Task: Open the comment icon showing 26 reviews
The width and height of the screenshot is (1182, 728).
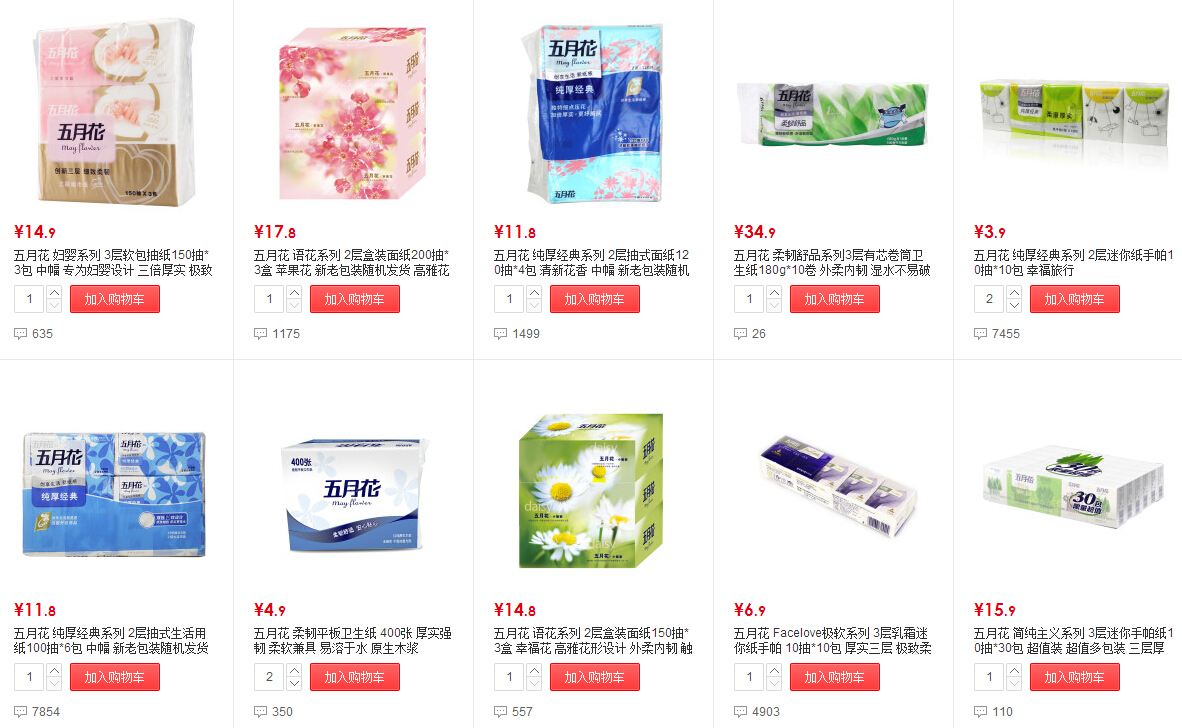Action: click(x=740, y=333)
